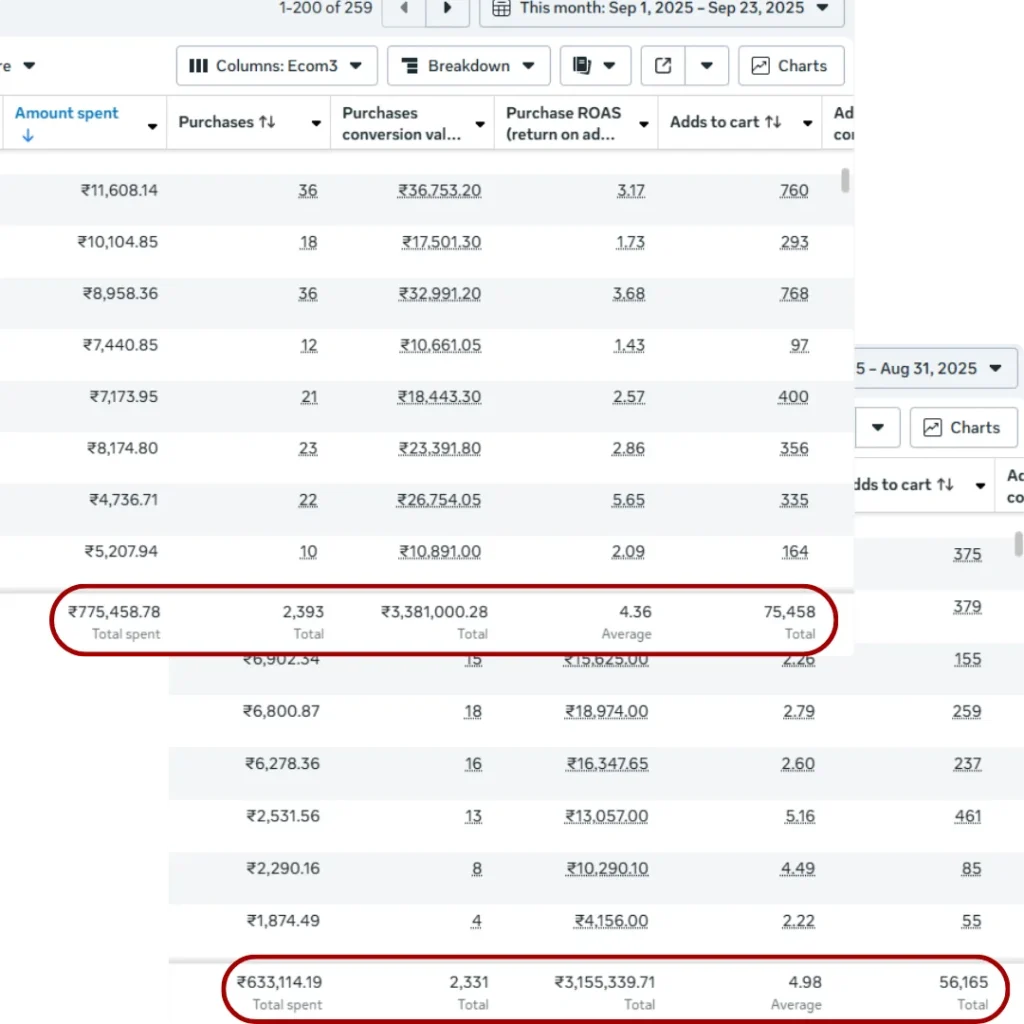The image size is (1024, 1024).
Task: Open the Adds to cart column arrow beside Purchase ROAS
Action: pos(807,124)
